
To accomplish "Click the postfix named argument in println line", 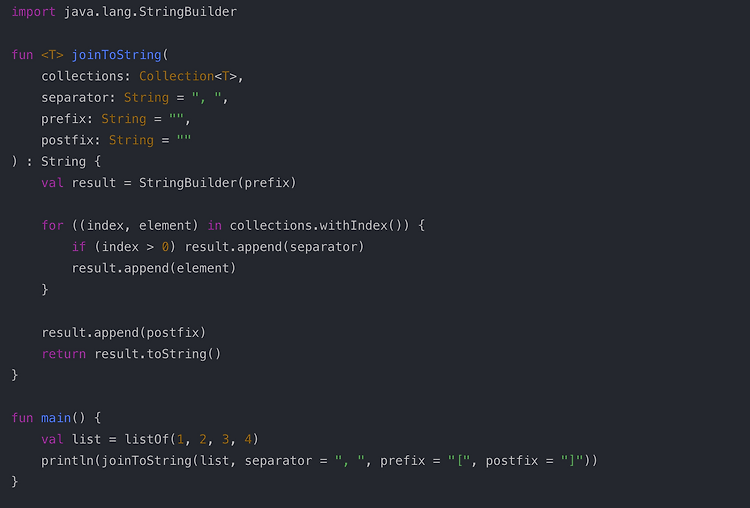I will (512, 461).
